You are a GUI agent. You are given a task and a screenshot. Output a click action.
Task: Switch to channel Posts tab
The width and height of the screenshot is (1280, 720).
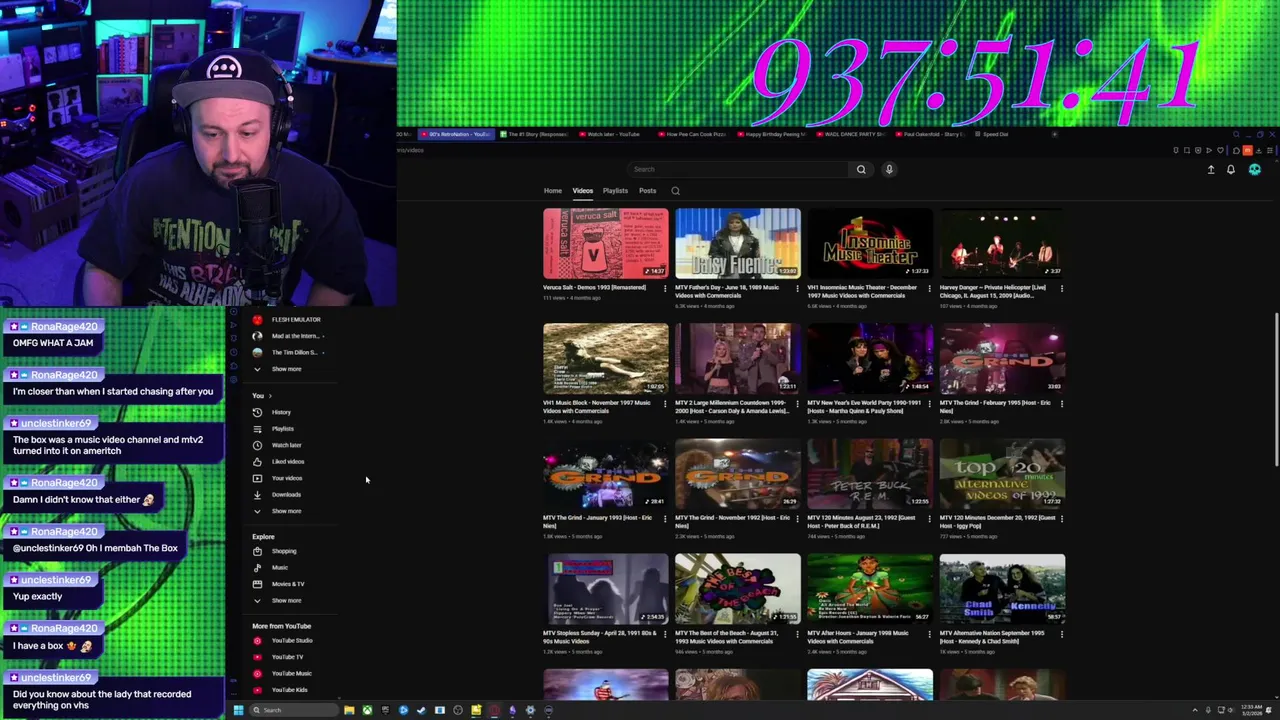[x=647, y=191]
